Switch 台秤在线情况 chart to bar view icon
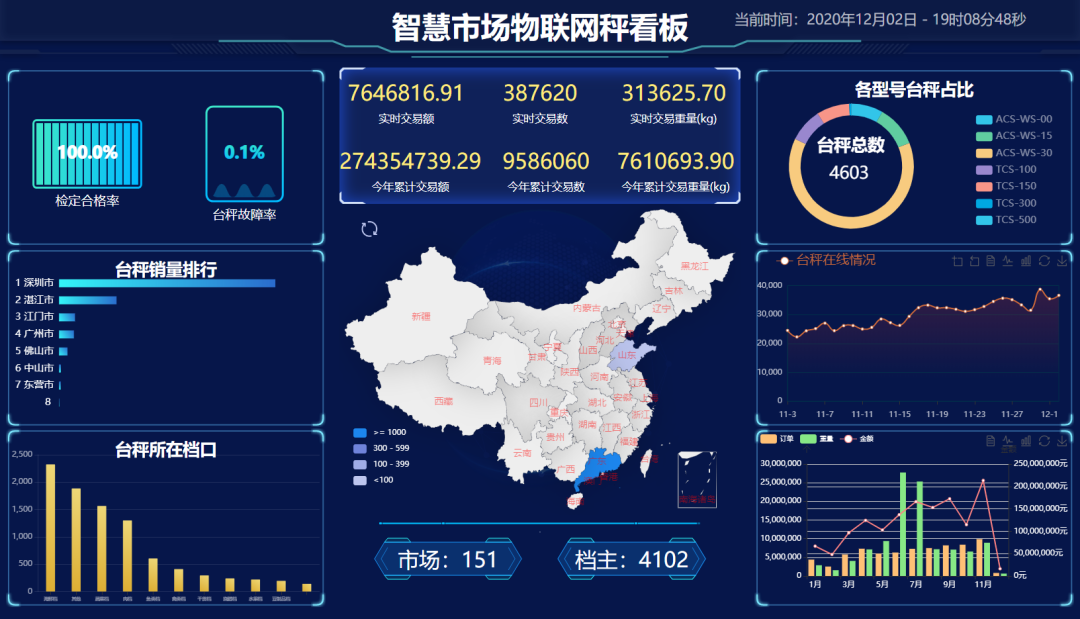 1025,261
